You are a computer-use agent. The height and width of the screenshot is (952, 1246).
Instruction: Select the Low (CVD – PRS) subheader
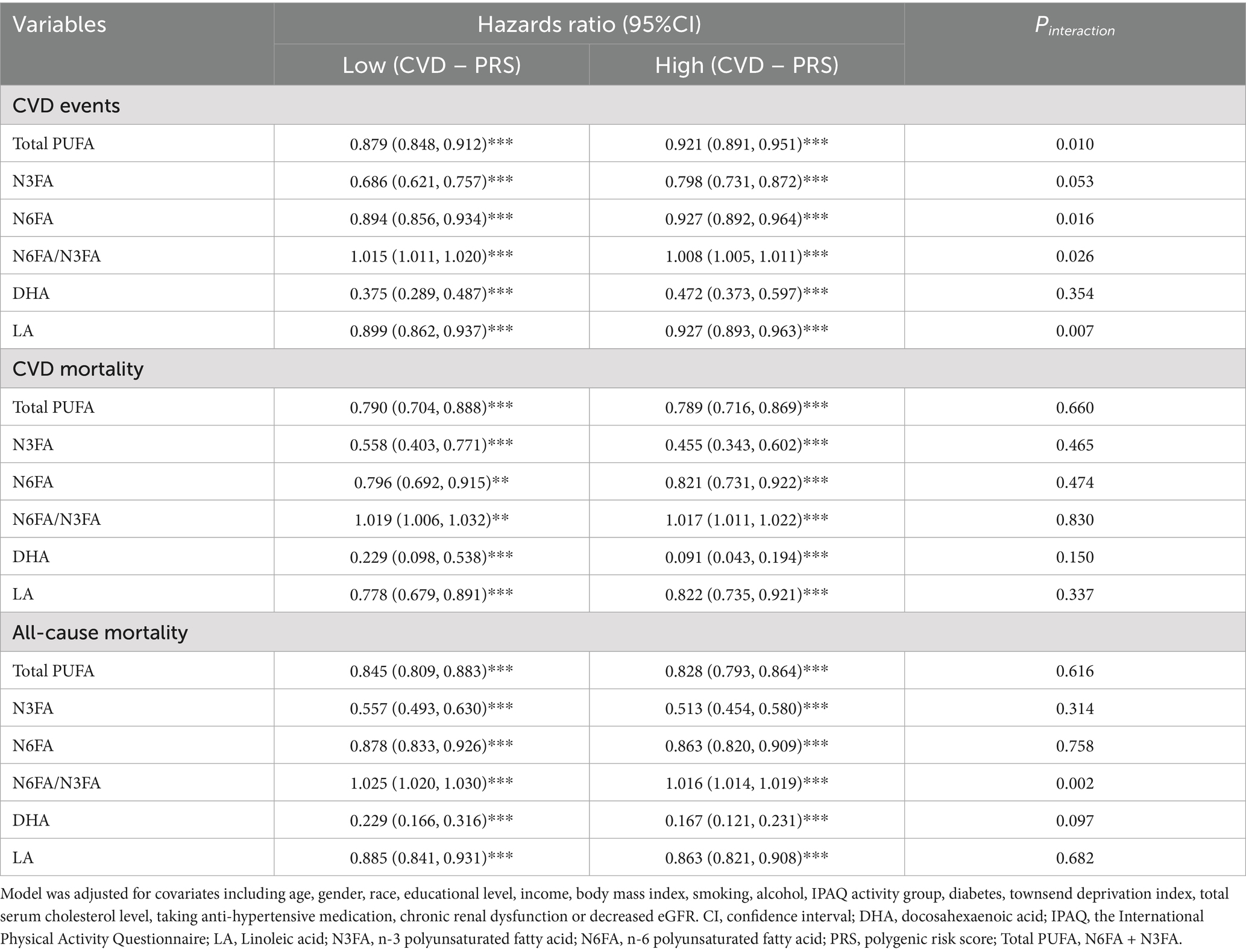tap(432, 65)
